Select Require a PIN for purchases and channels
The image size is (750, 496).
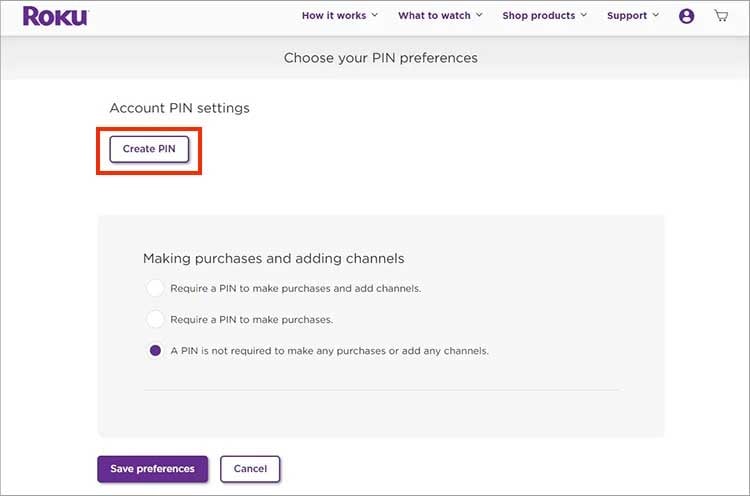tap(155, 288)
